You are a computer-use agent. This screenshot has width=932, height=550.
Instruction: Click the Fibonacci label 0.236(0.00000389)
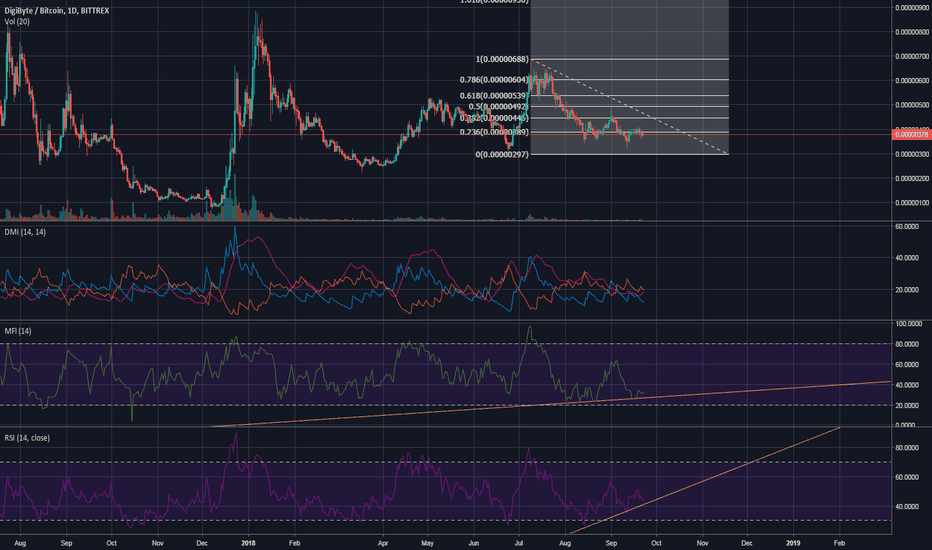pyautogui.click(x=494, y=132)
